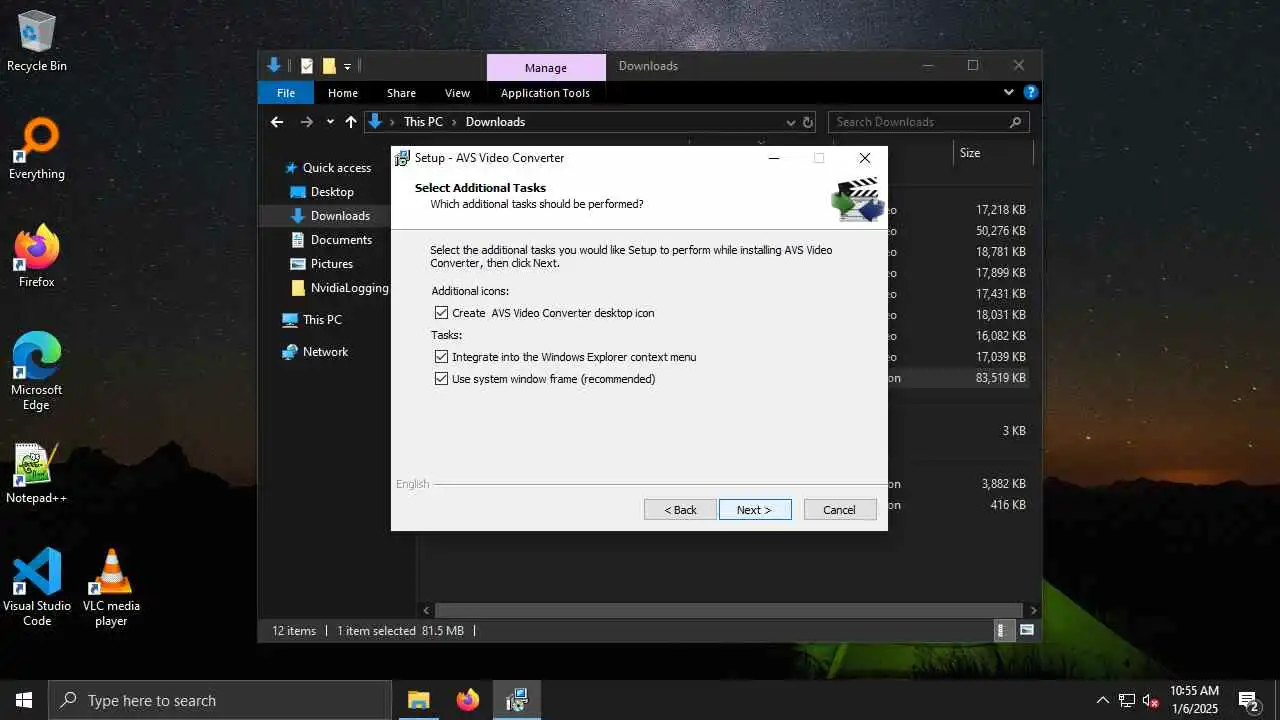Viewport: 1280px width, 720px height.
Task: Switch to the View ribbon tab
Action: [457, 93]
